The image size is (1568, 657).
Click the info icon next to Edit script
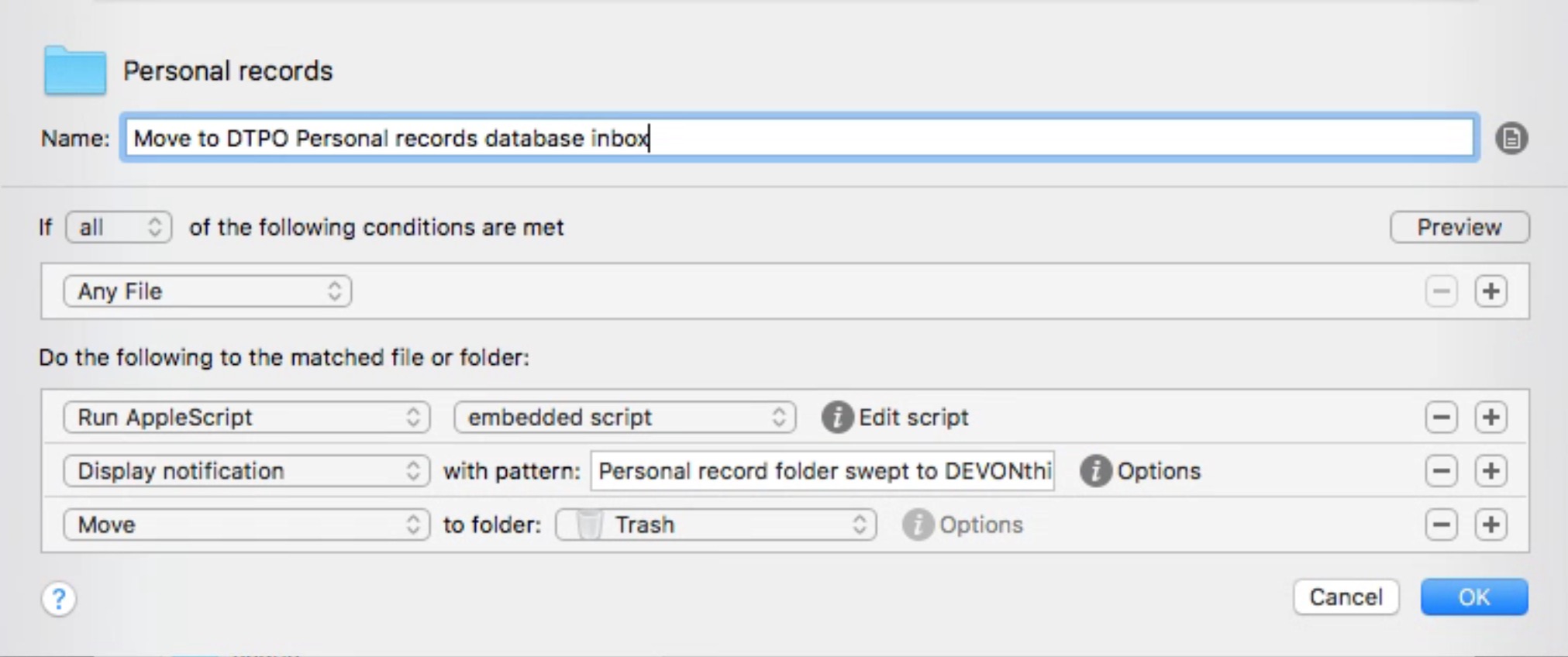pyautogui.click(x=837, y=418)
